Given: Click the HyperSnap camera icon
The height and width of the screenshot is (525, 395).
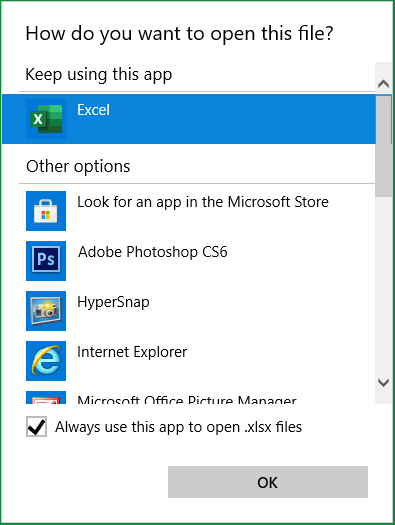Looking at the screenshot, I should [46, 311].
